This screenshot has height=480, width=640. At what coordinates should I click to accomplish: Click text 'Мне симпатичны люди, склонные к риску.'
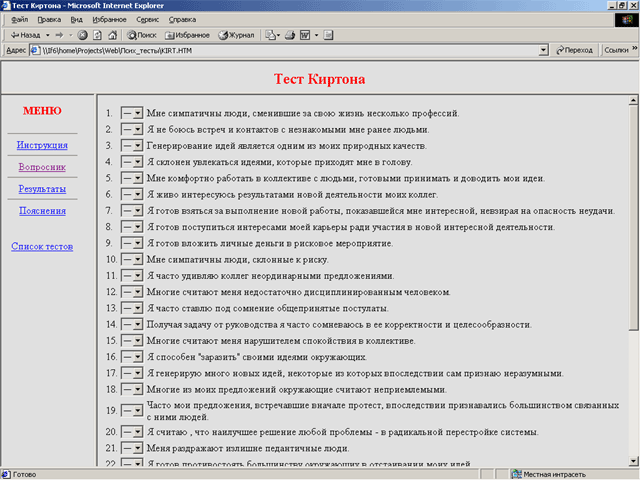click(x=237, y=260)
